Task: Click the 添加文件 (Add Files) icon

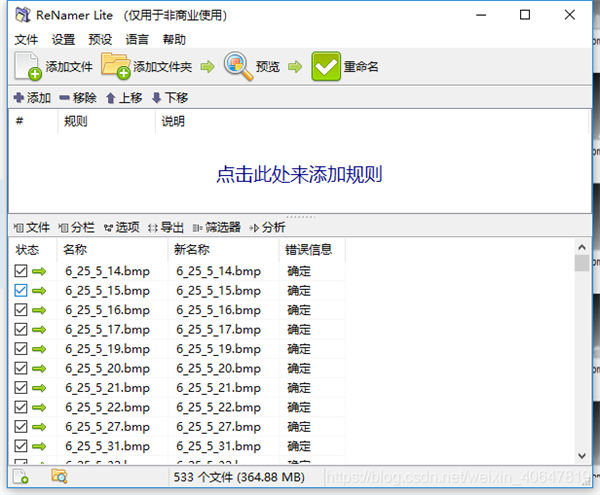Action: [x=28, y=67]
